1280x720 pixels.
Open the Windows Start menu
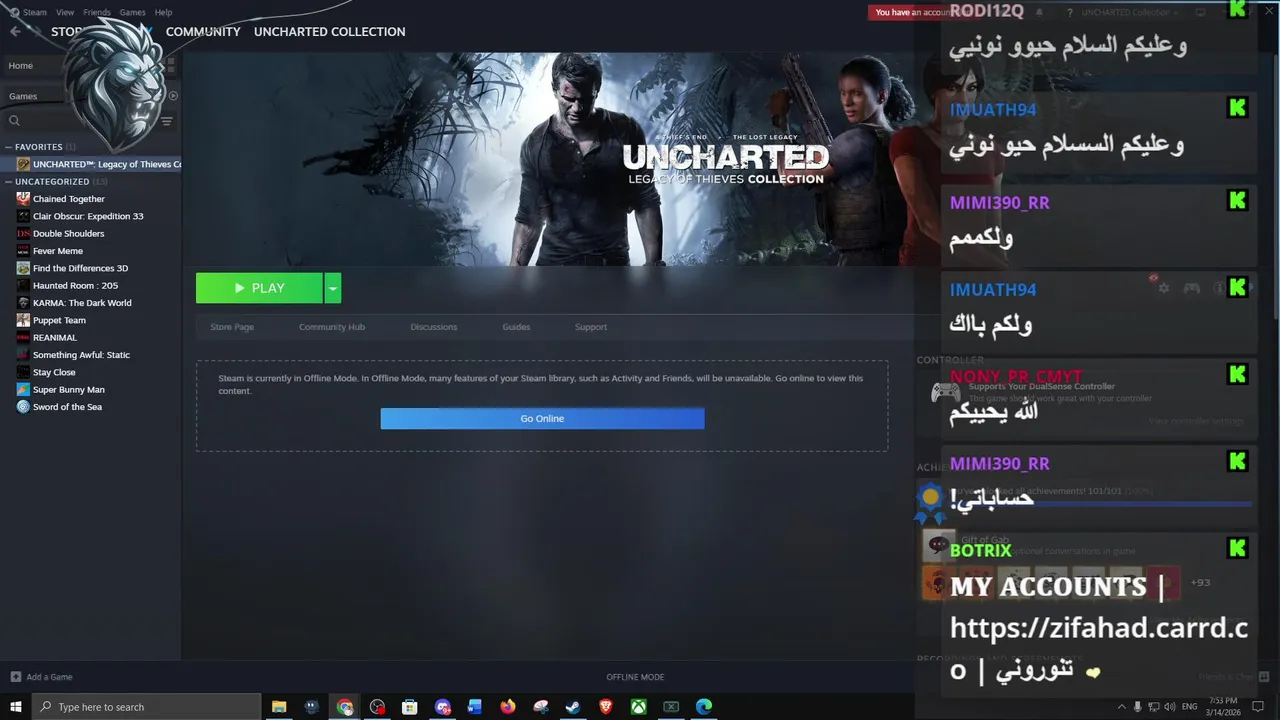16,707
